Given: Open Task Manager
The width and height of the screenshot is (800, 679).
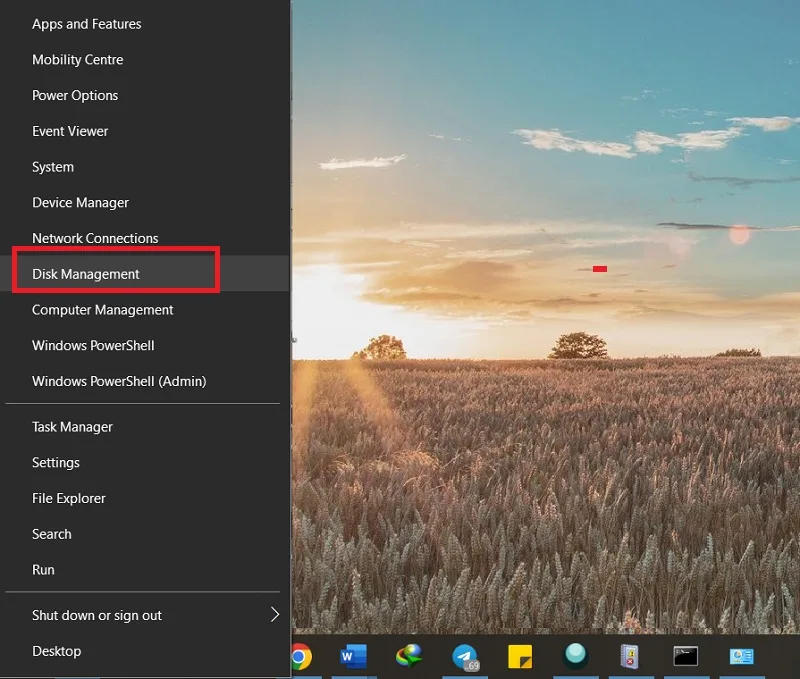Looking at the screenshot, I should (x=145, y=427).
